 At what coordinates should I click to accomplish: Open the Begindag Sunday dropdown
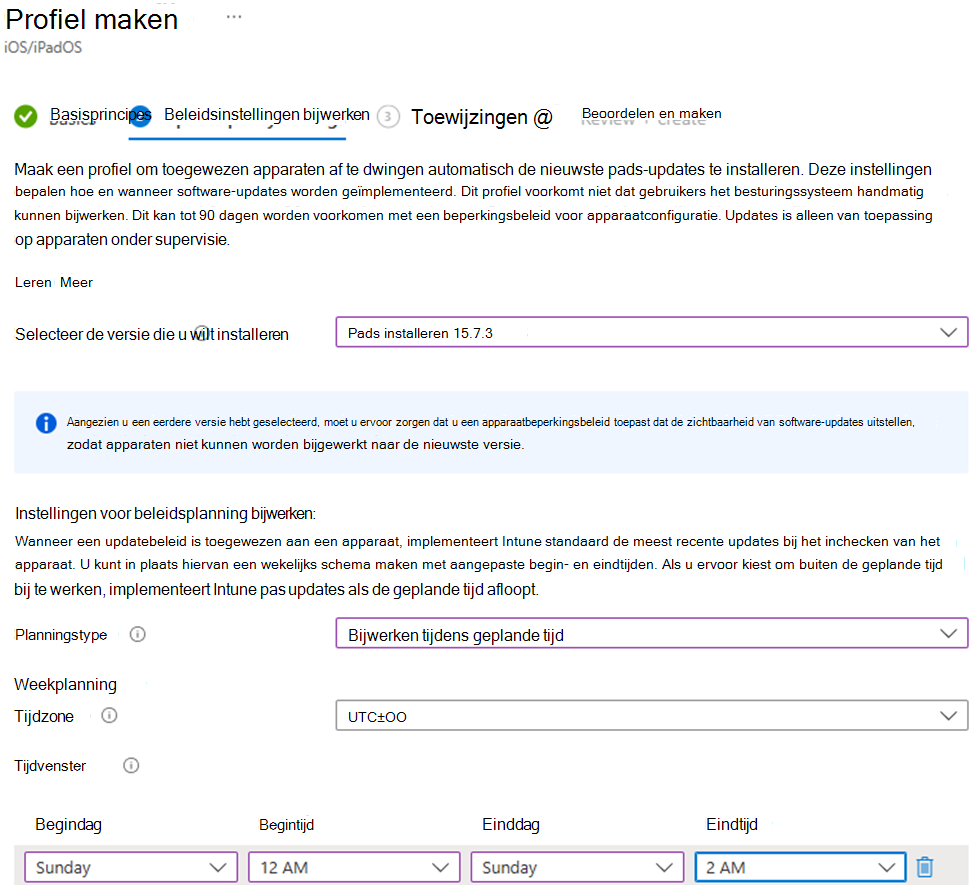pyautogui.click(x=131, y=867)
